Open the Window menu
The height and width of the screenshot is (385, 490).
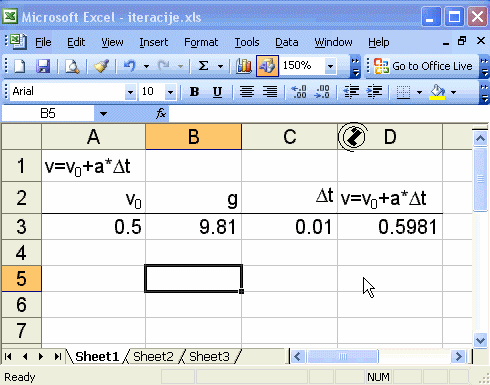[x=333, y=42]
